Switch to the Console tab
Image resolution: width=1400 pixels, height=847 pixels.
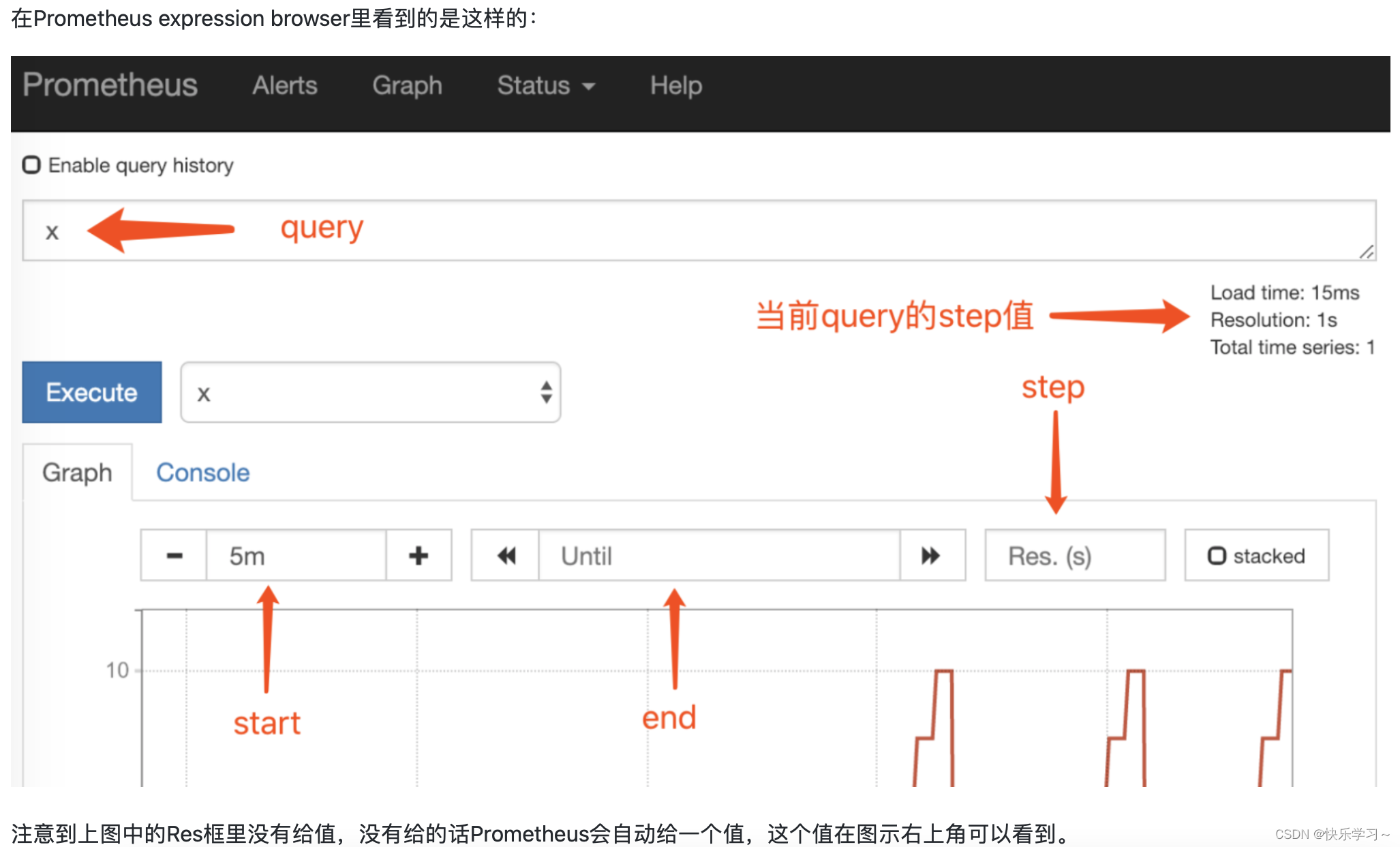tap(202, 473)
